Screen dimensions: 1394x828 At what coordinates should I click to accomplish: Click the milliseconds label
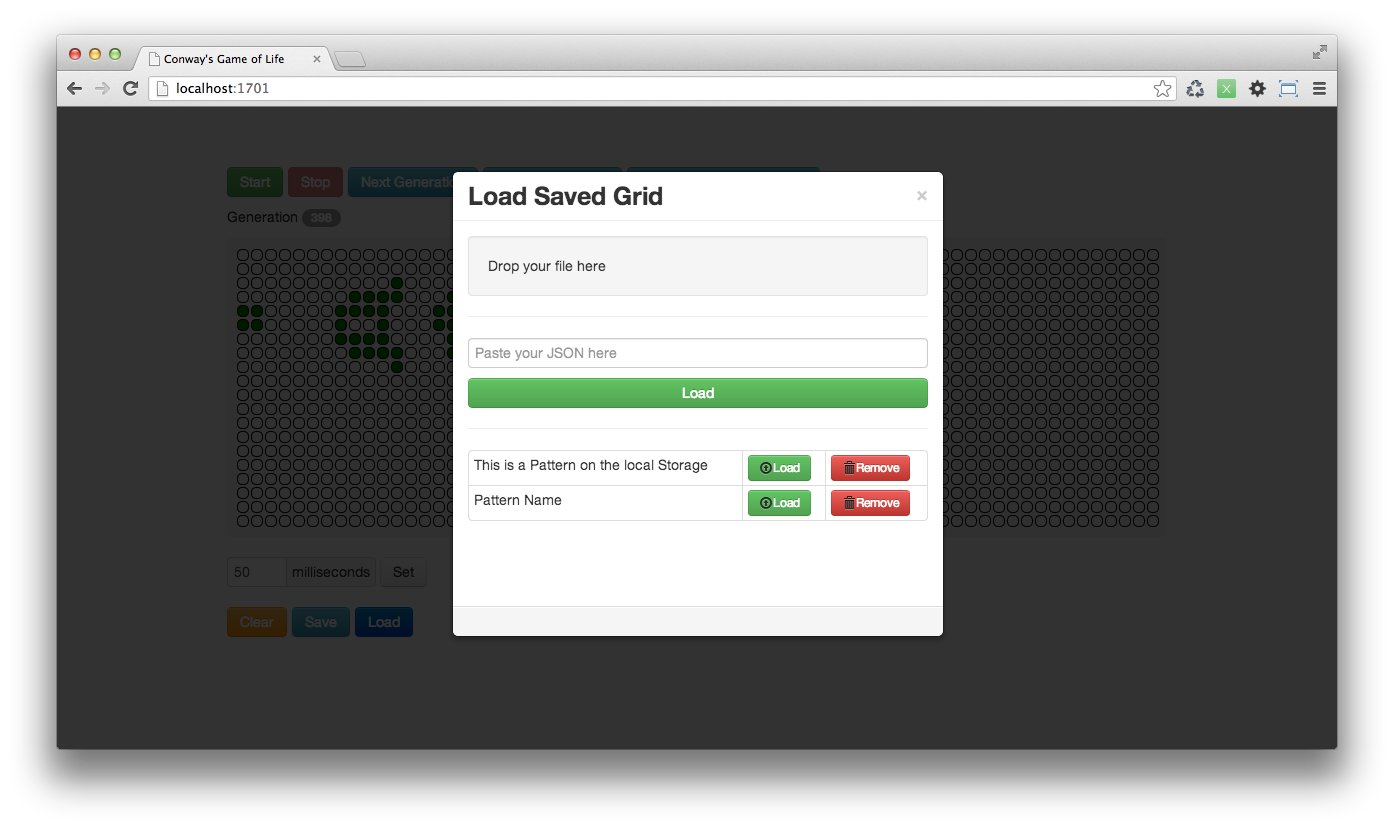tap(331, 572)
